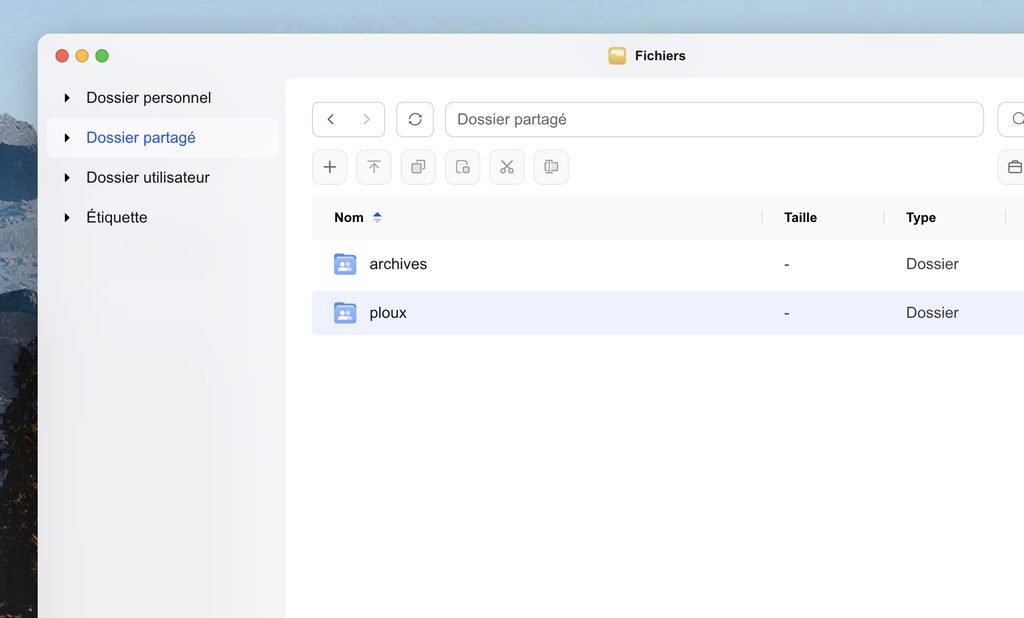Viewport: 1024px width, 618px height.
Task: Maximize window with the green button
Action: (x=102, y=56)
